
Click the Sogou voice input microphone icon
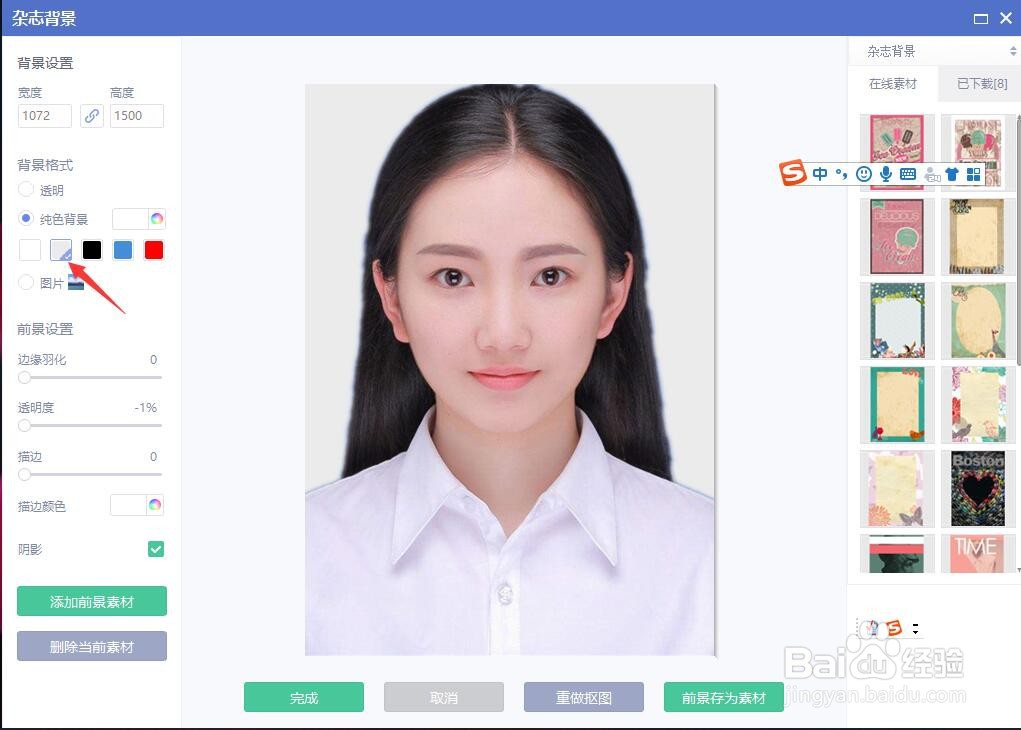click(885, 173)
